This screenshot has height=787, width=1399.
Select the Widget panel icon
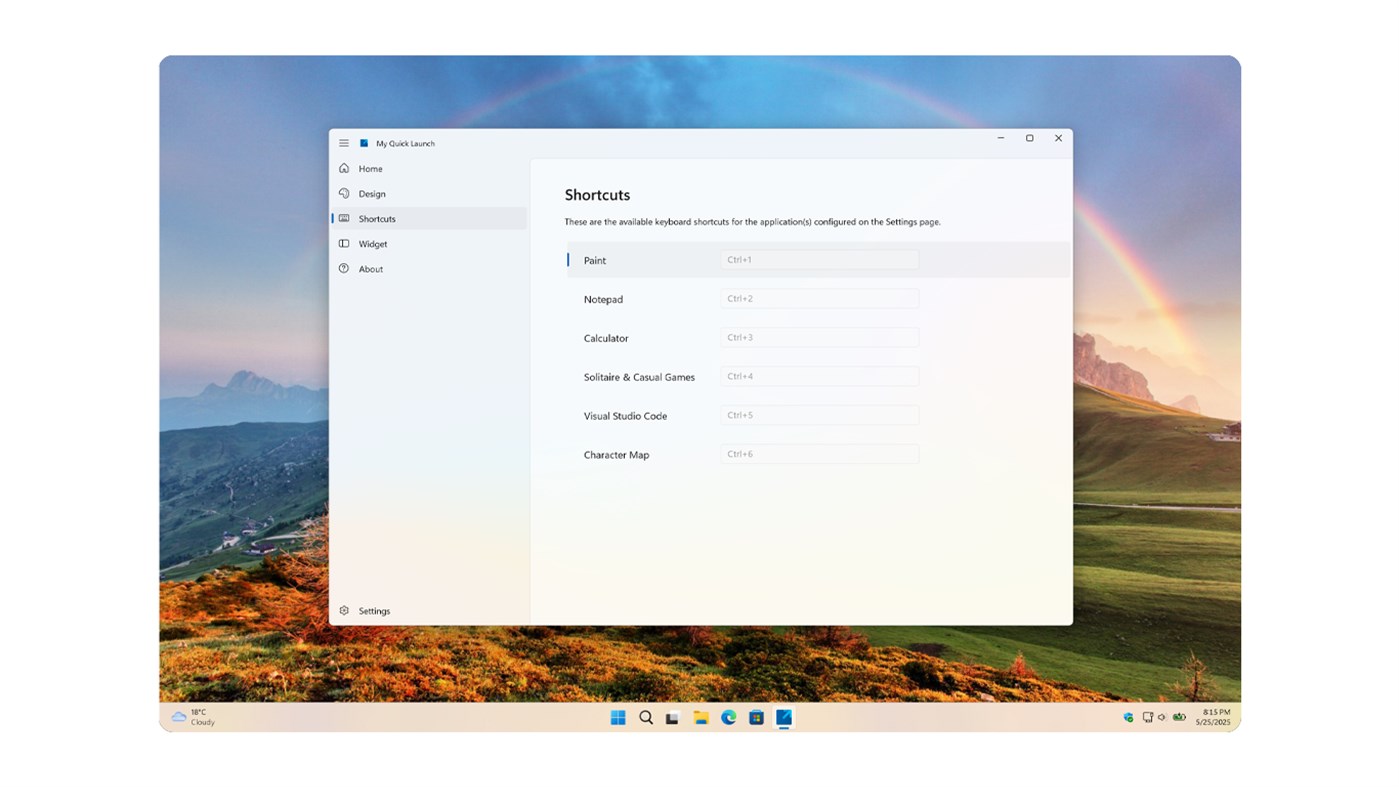click(343, 243)
